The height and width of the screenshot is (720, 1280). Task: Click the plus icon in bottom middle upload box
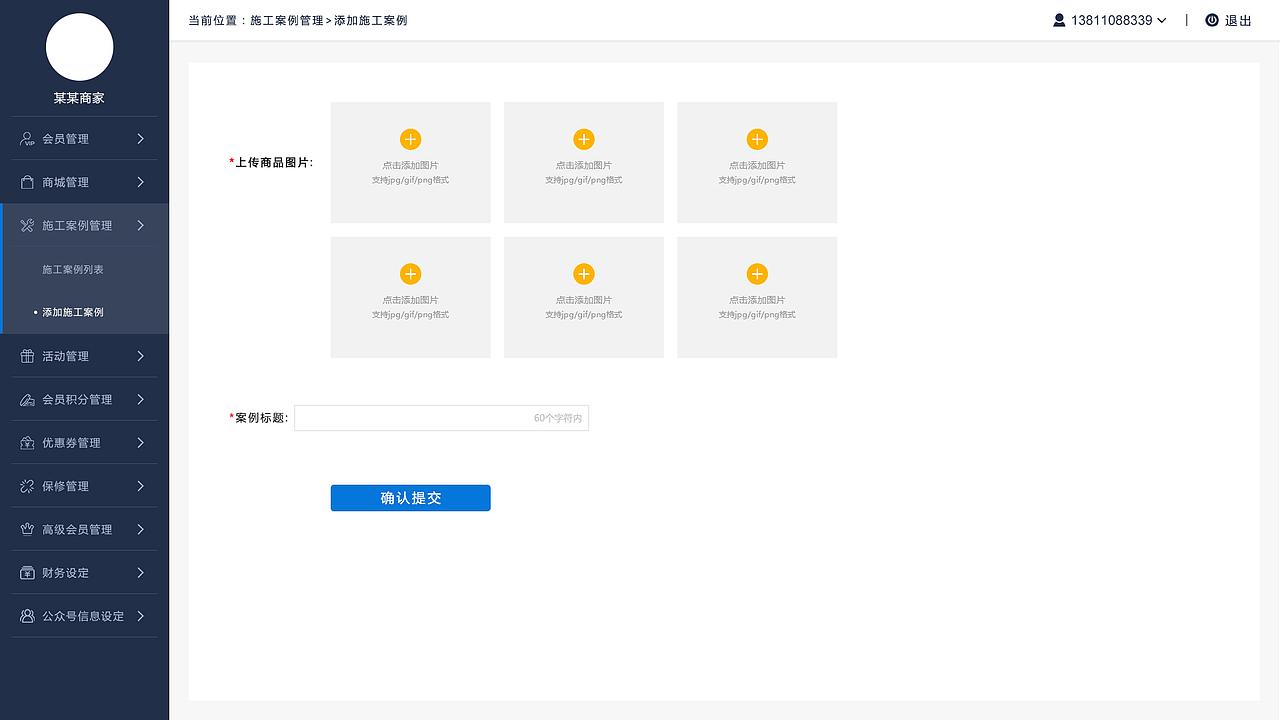point(584,274)
